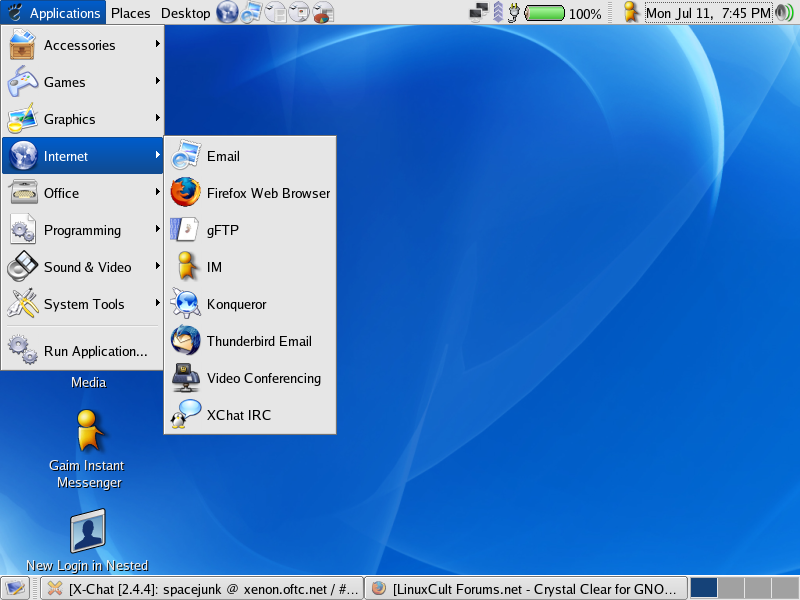The image size is (800, 600).
Task: Launch XChat IRC label
Action: point(239,415)
